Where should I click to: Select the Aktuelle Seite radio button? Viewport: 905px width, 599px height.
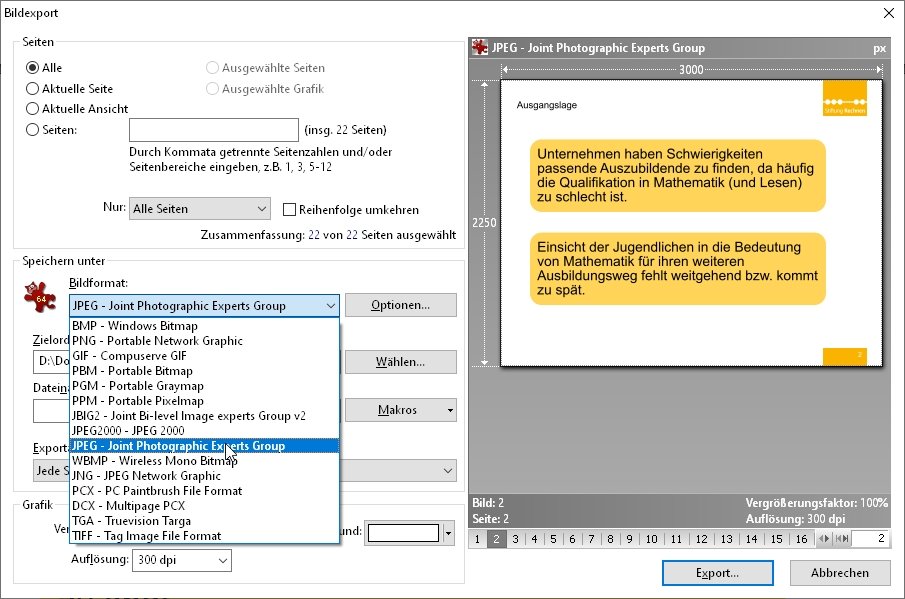click(32, 89)
